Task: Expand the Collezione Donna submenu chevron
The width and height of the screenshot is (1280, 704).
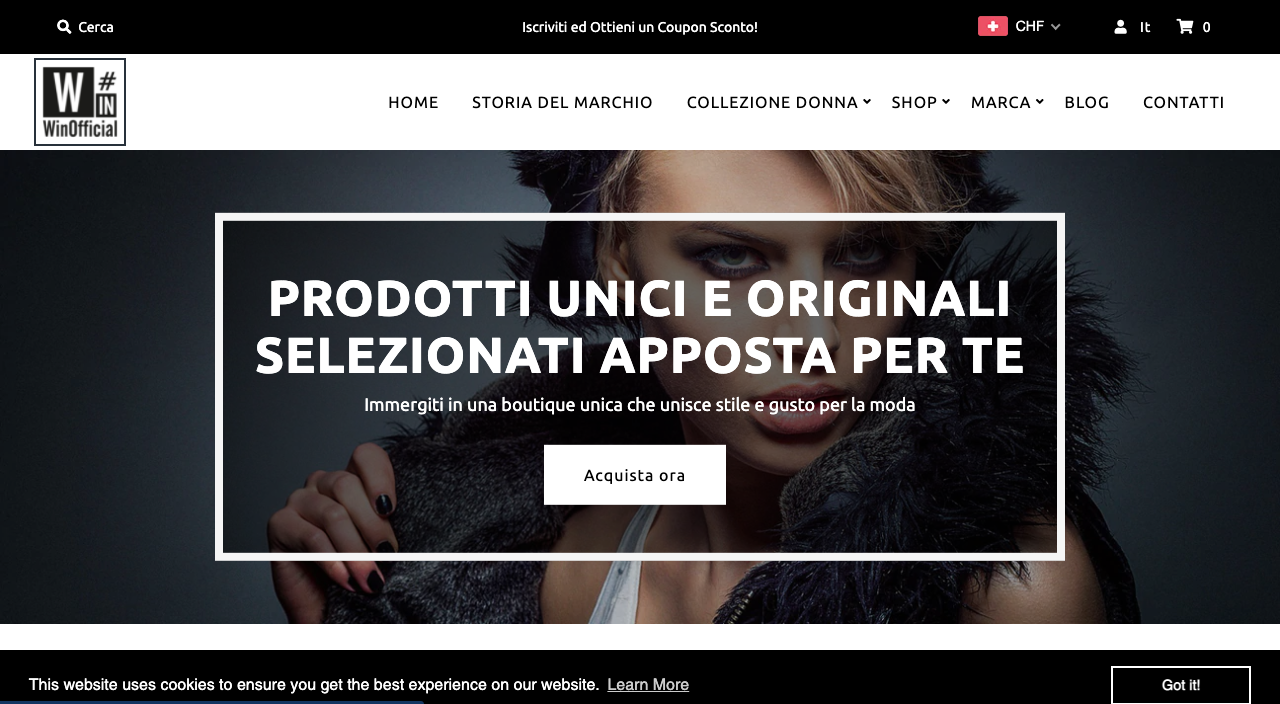Action: (x=867, y=101)
